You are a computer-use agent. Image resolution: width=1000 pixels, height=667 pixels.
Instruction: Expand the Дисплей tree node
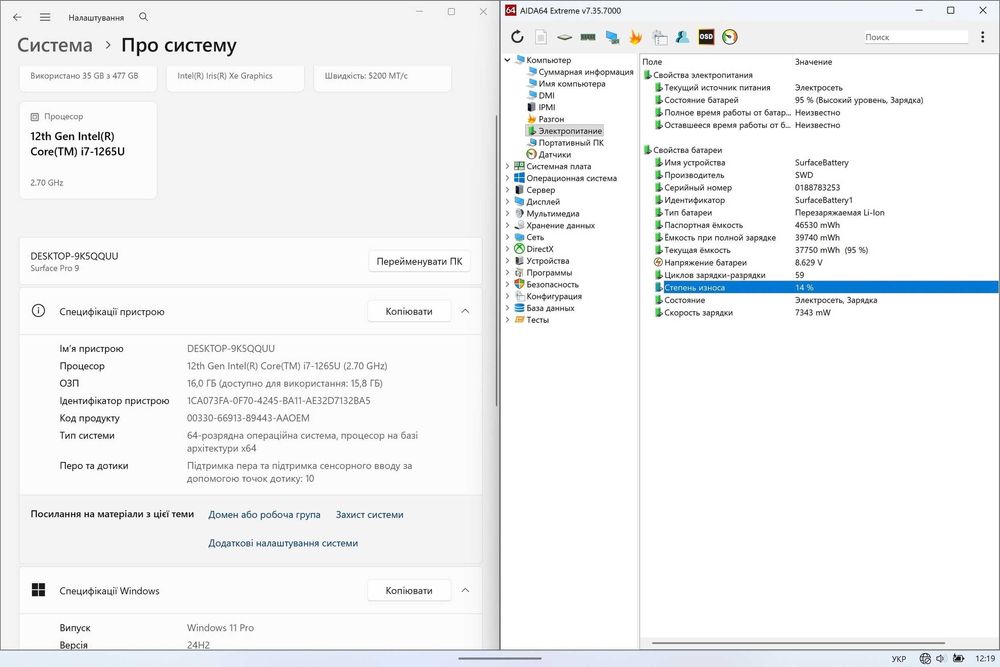[x=508, y=202]
